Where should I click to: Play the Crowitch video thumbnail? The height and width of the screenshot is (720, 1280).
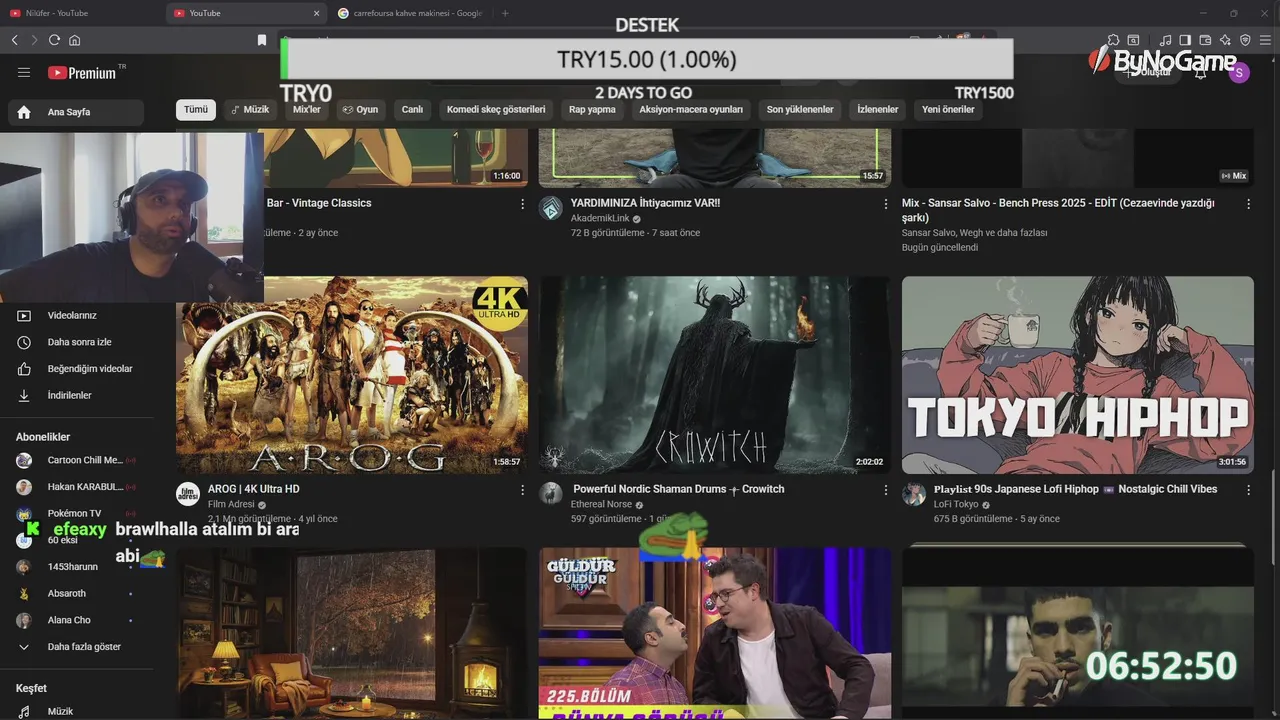click(x=715, y=375)
